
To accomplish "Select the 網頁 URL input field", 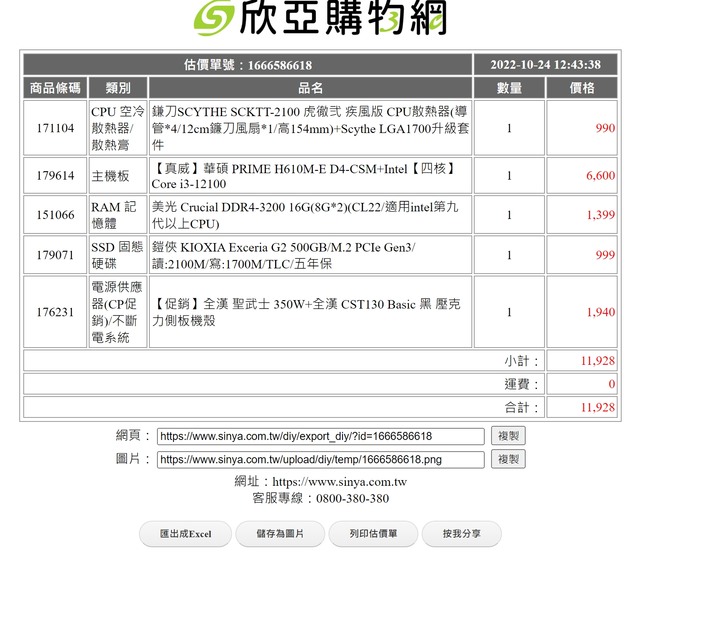I will point(321,436).
